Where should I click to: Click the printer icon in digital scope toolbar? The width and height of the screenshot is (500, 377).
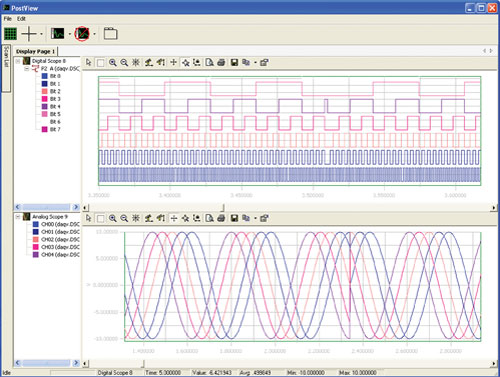(x=221, y=62)
